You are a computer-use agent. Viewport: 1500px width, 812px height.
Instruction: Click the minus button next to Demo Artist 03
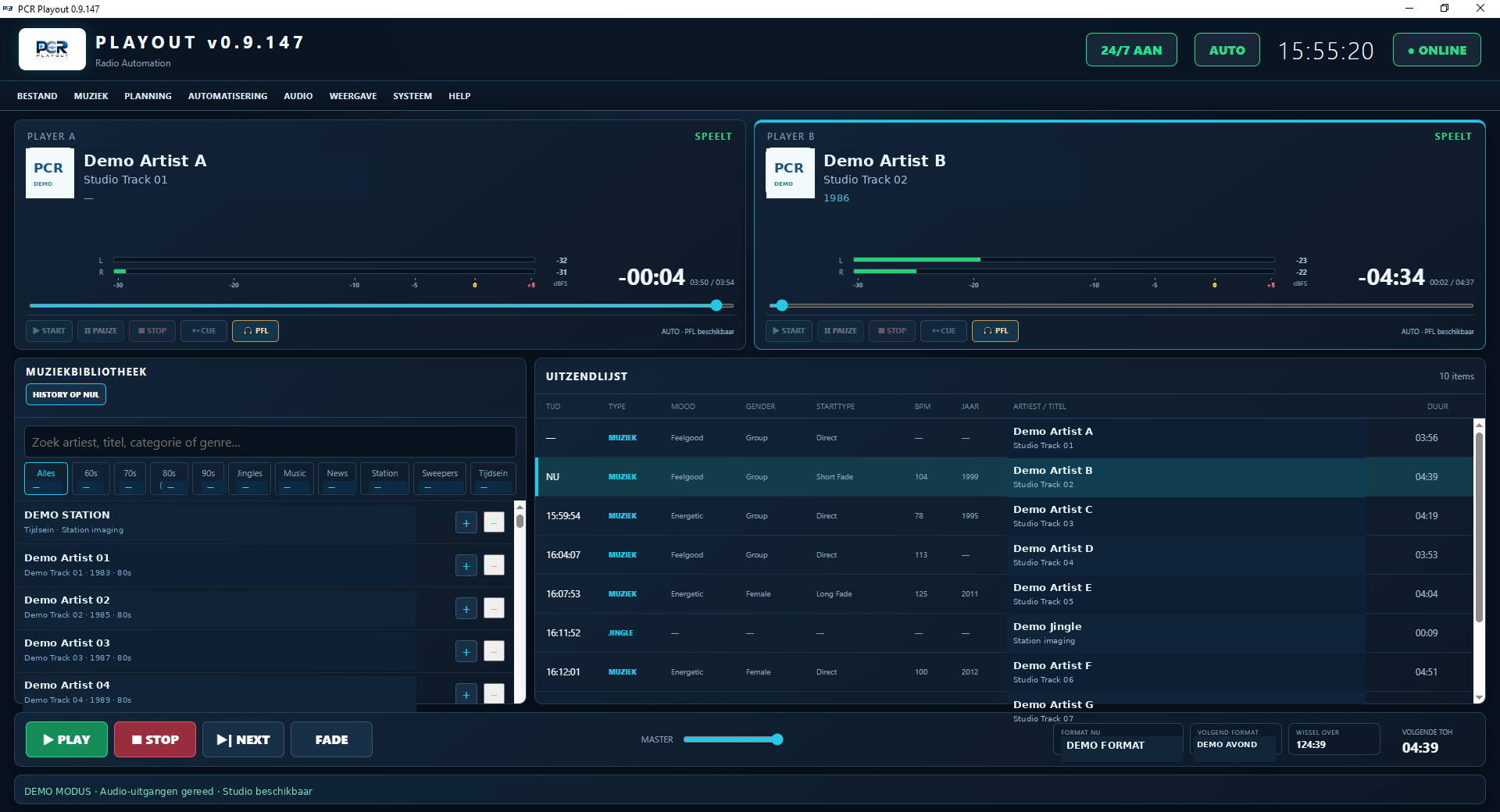pyautogui.click(x=494, y=651)
